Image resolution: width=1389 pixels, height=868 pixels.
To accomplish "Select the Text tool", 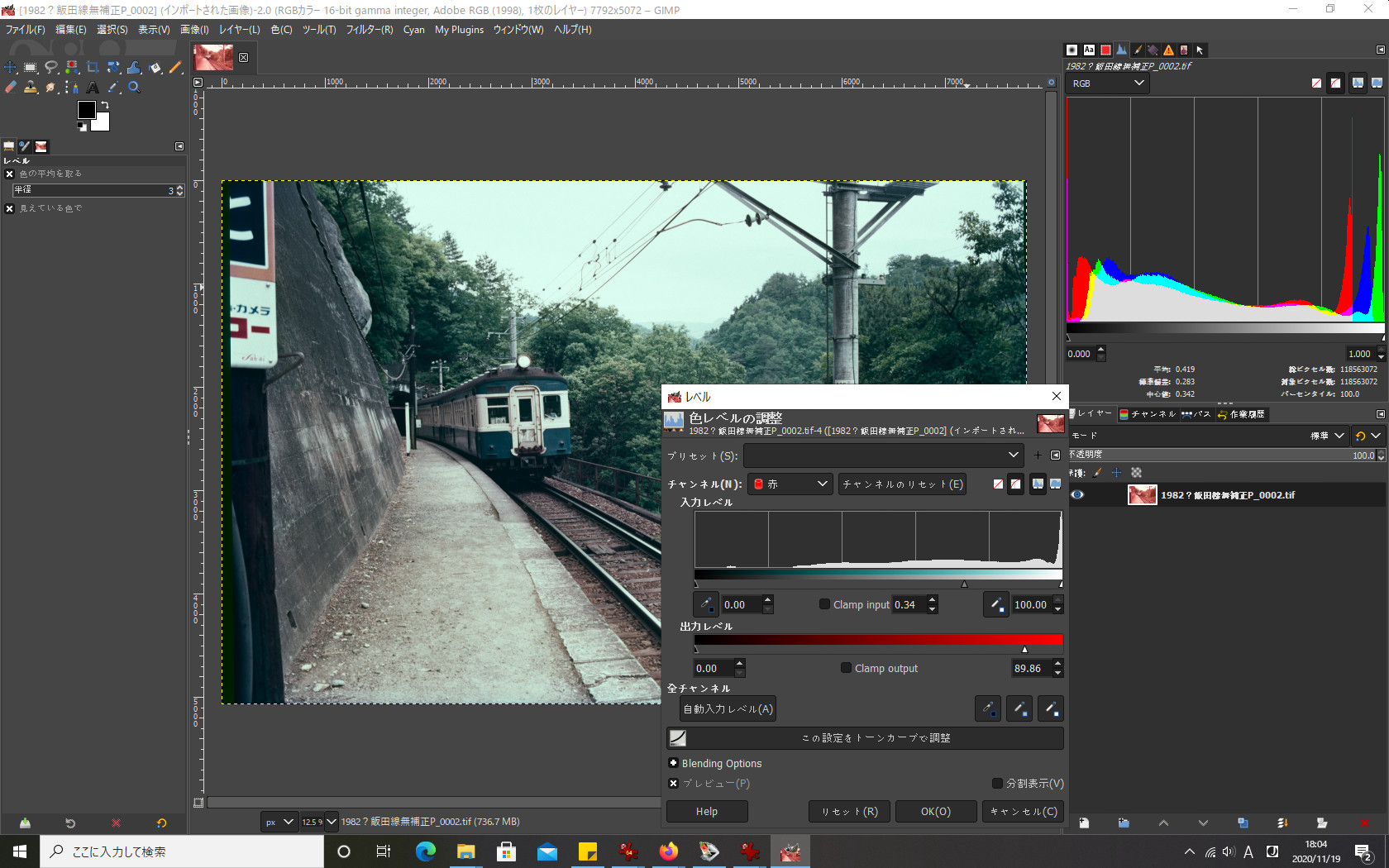I will 93,87.
